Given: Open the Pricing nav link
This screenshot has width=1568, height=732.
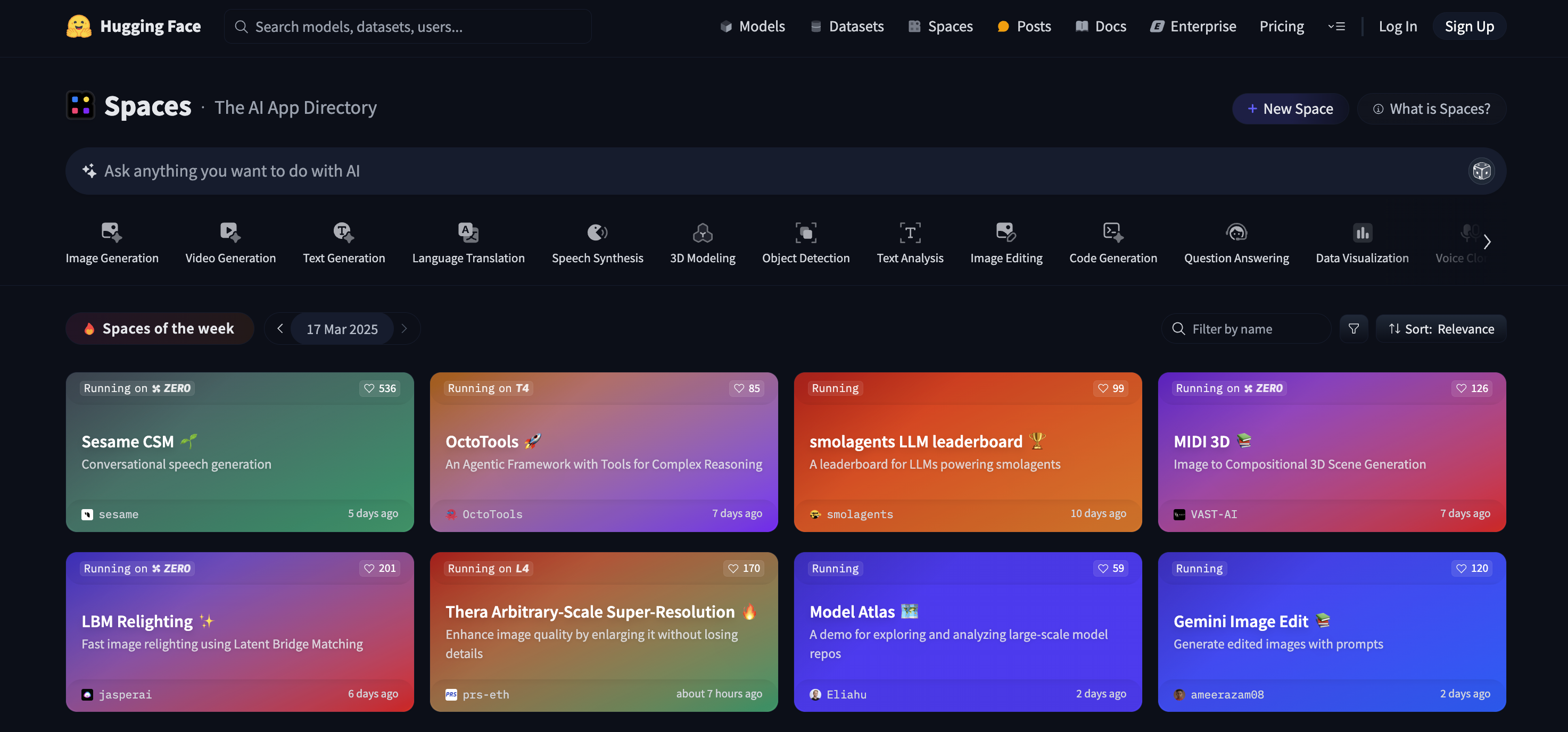Looking at the screenshot, I should (x=1281, y=26).
